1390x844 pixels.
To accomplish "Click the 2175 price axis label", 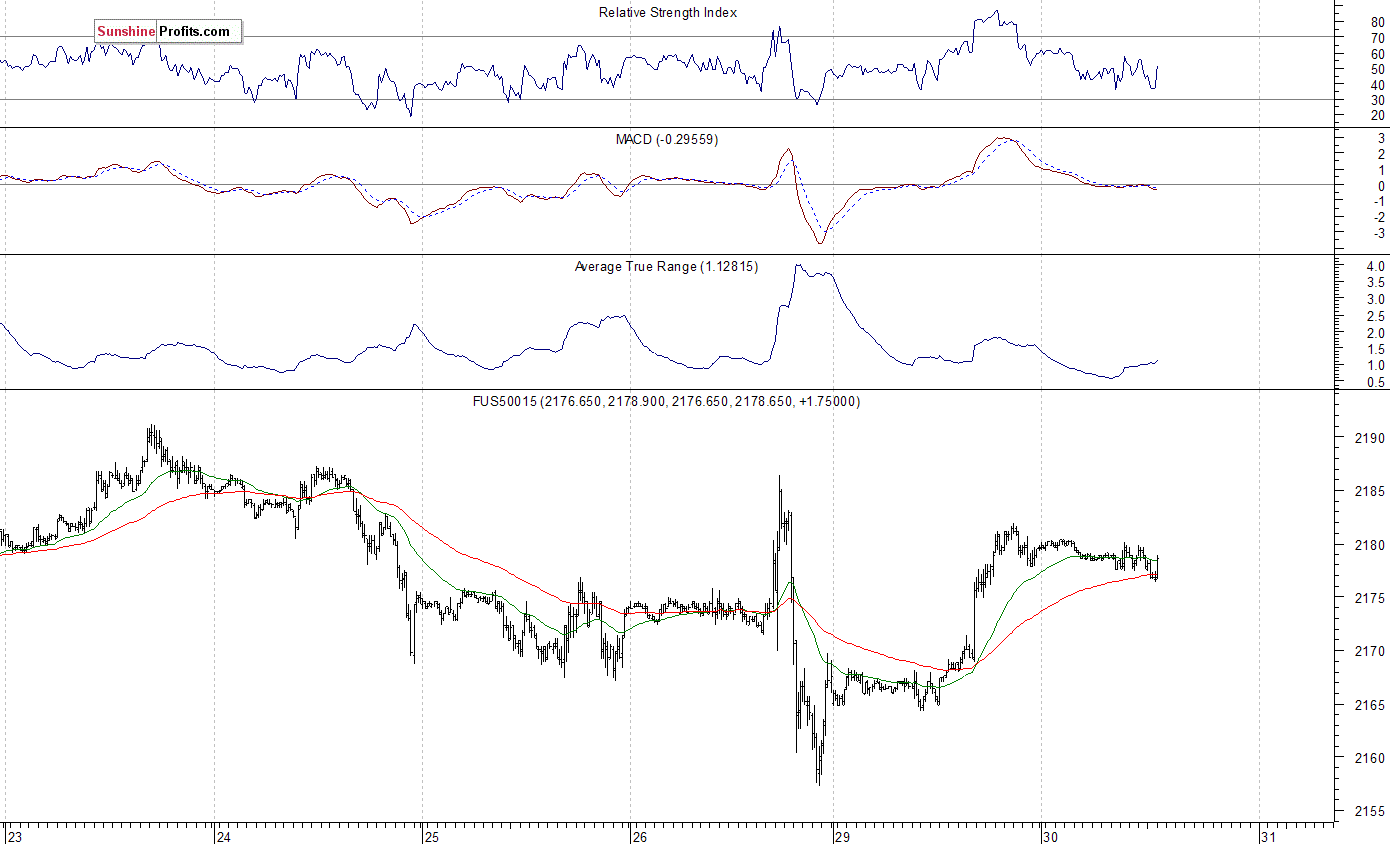I will point(1369,598).
